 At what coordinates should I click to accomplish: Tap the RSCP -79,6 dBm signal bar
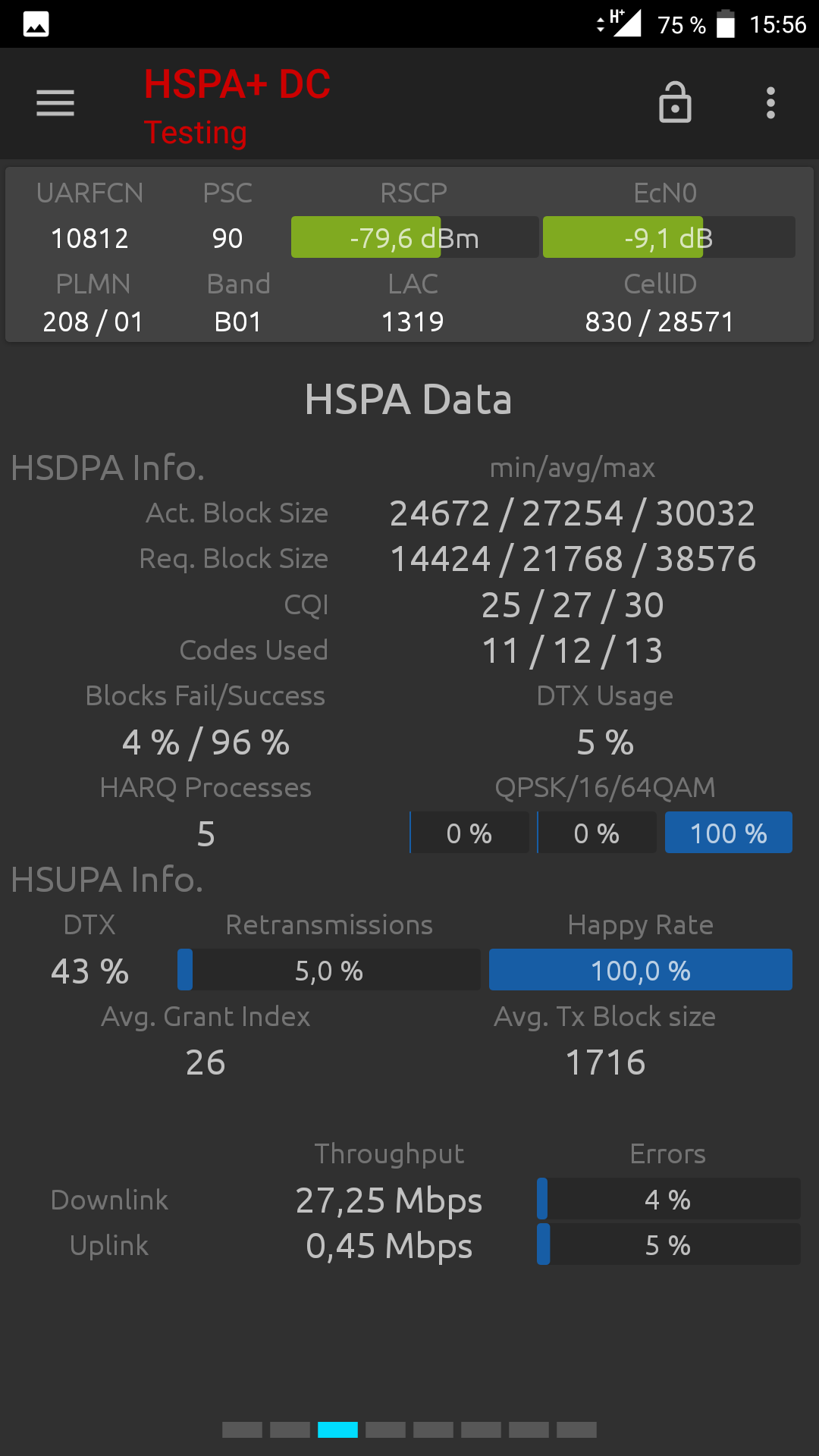point(415,237)
